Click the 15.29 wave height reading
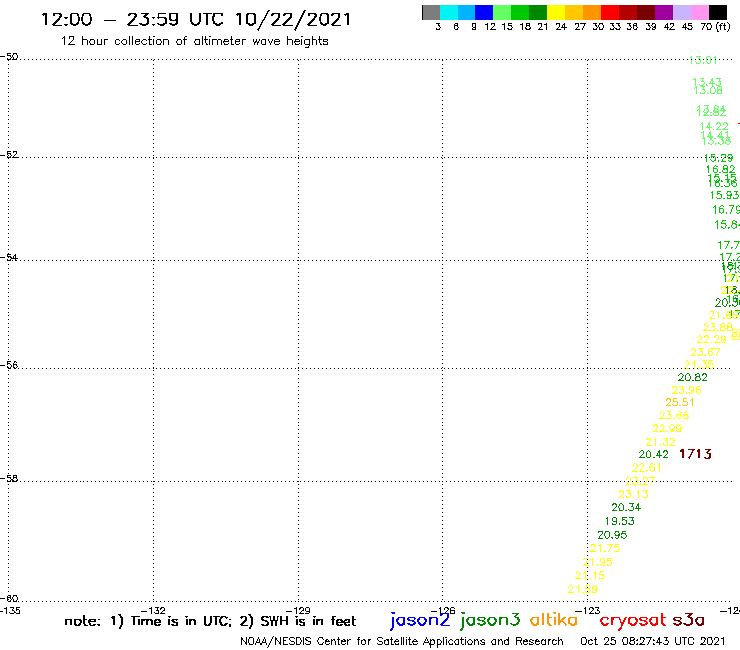The image size is (740, 650). (x=718, y=158)
